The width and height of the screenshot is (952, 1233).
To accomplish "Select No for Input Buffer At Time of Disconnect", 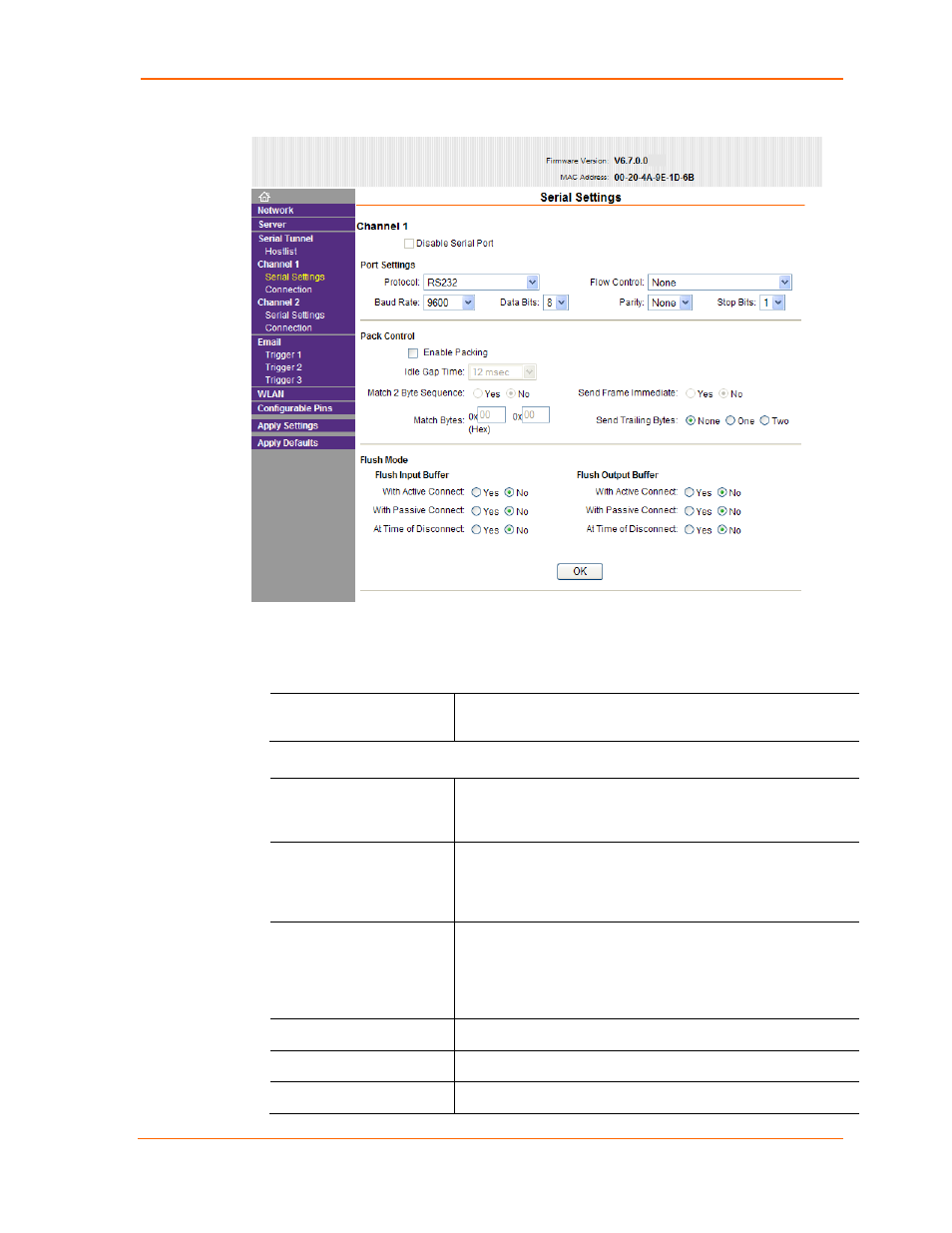I will [x=509, y=531].
